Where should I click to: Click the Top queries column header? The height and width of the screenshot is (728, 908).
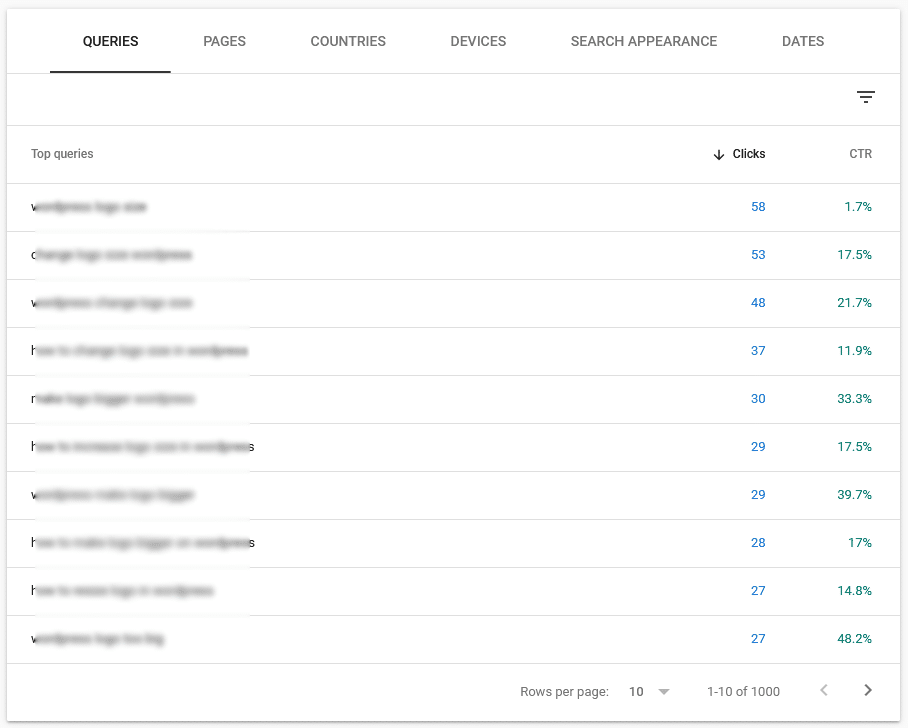(x=62, y=154)
